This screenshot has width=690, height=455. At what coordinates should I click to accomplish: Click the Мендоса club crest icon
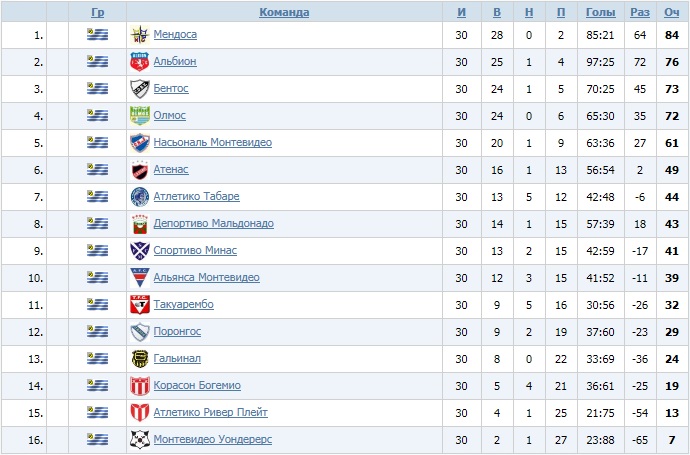coord(139,35)
